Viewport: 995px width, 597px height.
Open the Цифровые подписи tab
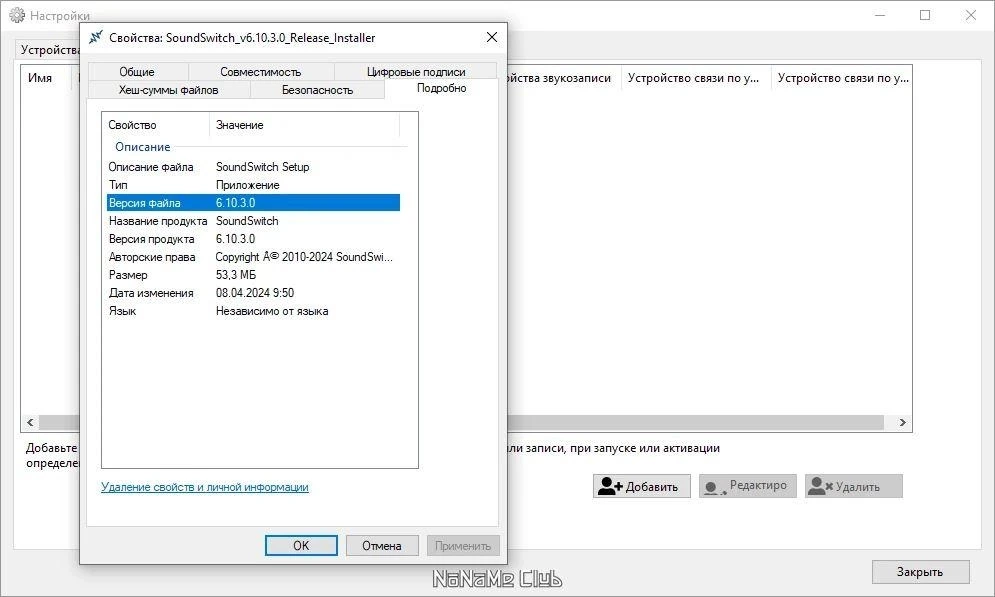point(416,72)
